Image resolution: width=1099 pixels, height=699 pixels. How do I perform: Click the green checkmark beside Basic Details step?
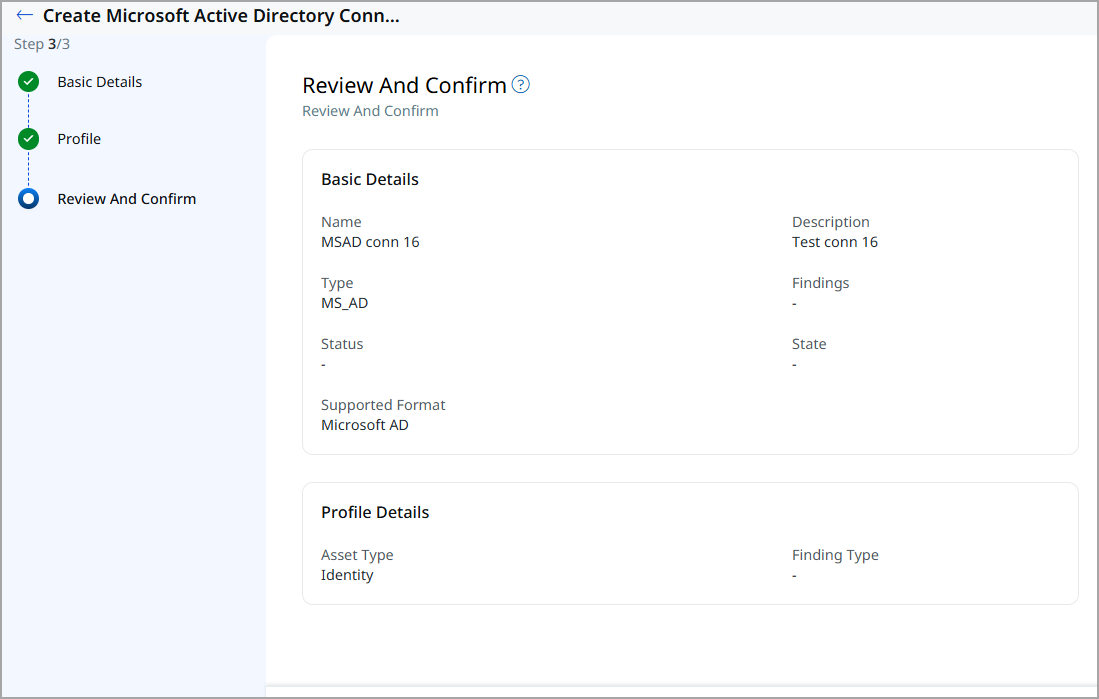[x=29, y=82]
